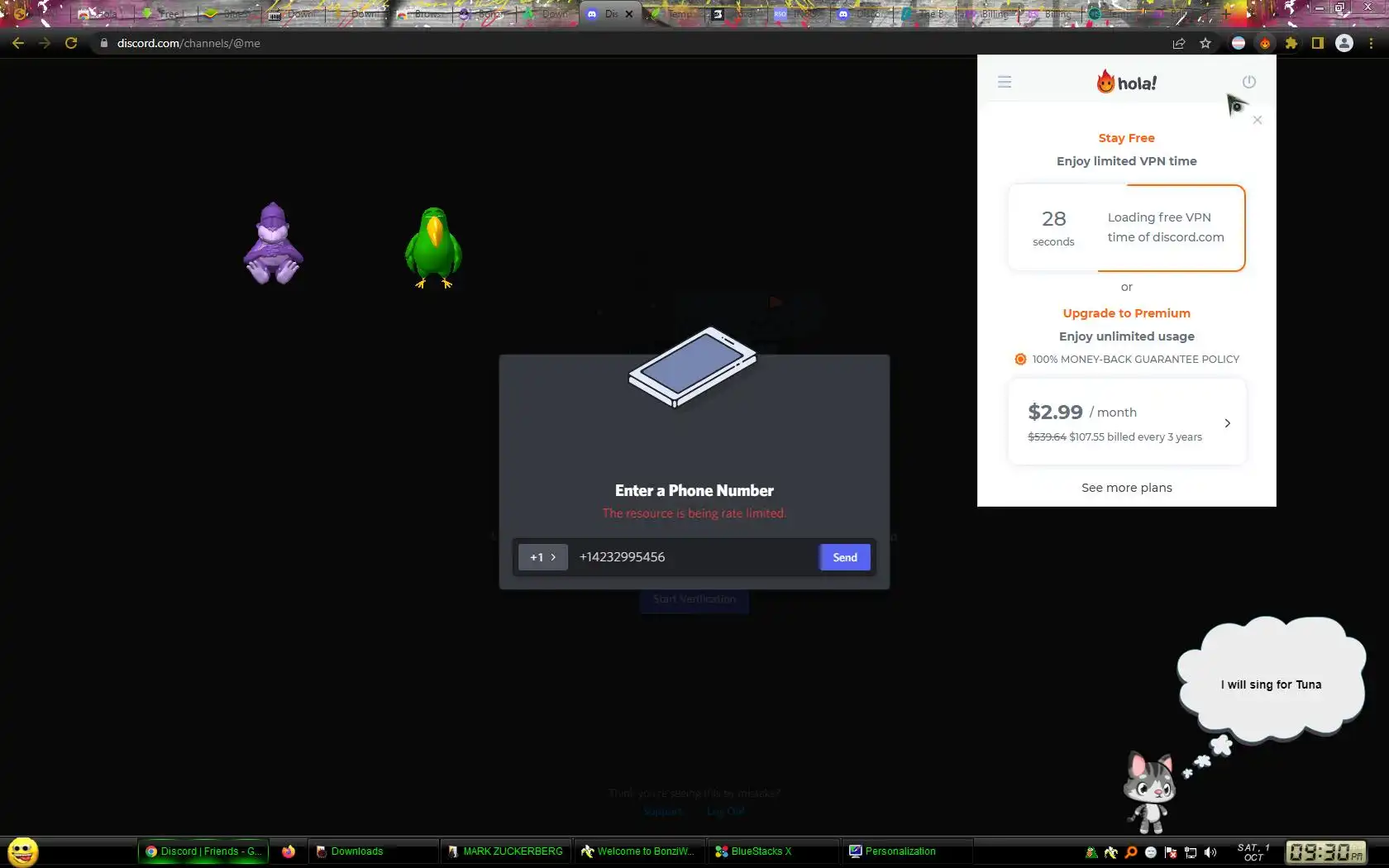Click the dimmed Start Verification button
This screenshot has width=1389, height=868.
pyautogui.click(x=694, y=599)
